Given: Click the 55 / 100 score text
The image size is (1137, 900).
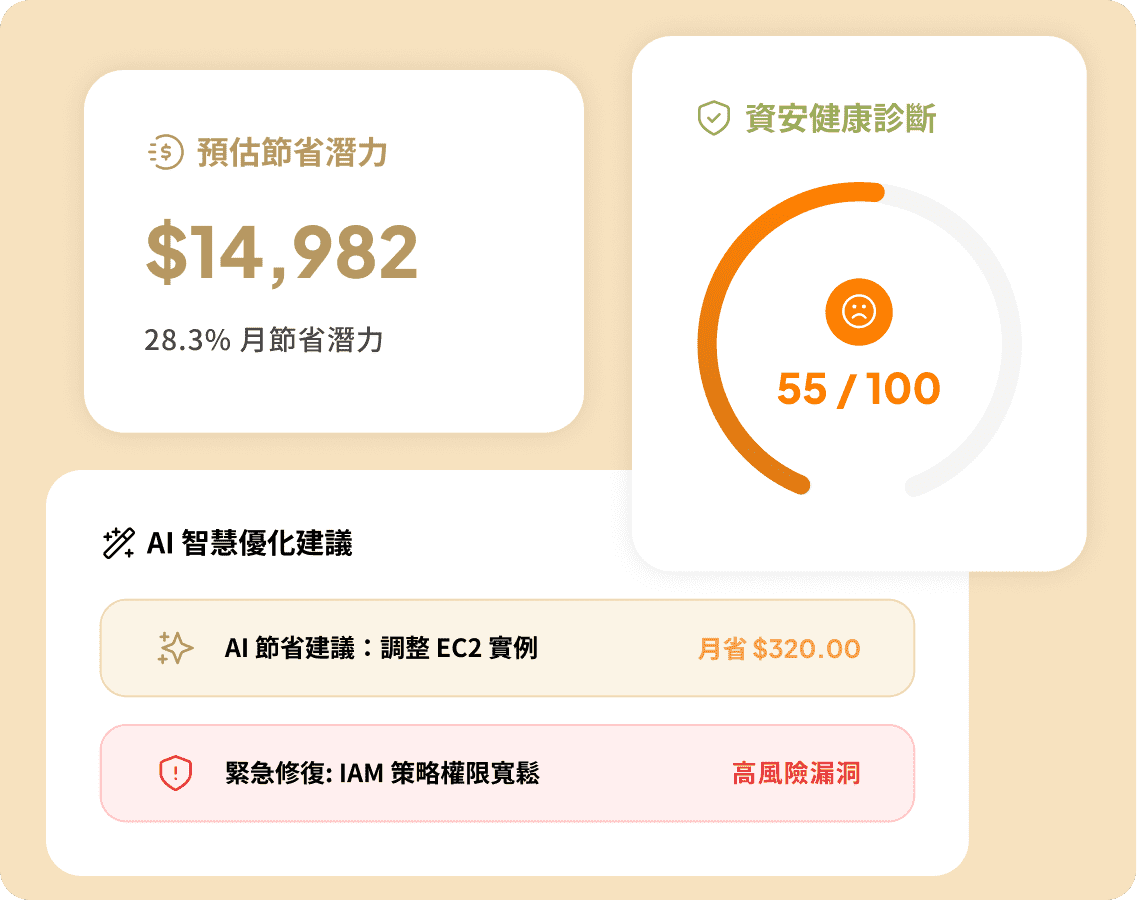Looking at the screenshot, I should pyautogui.click(x=859, y=389).
